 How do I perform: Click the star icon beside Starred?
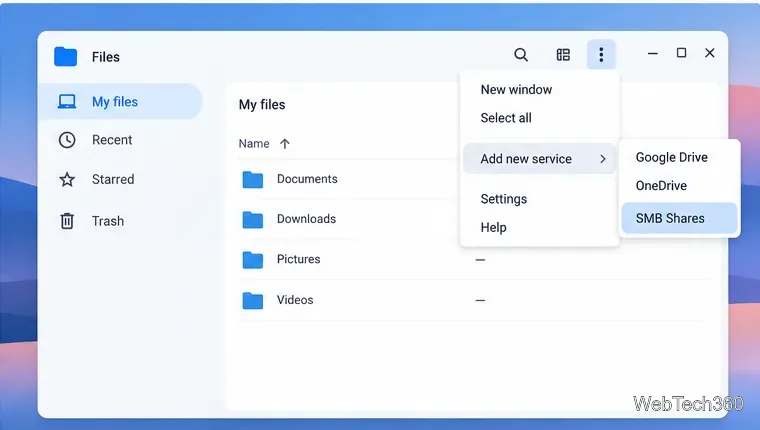pyautogui.click(x=67, y=179)
